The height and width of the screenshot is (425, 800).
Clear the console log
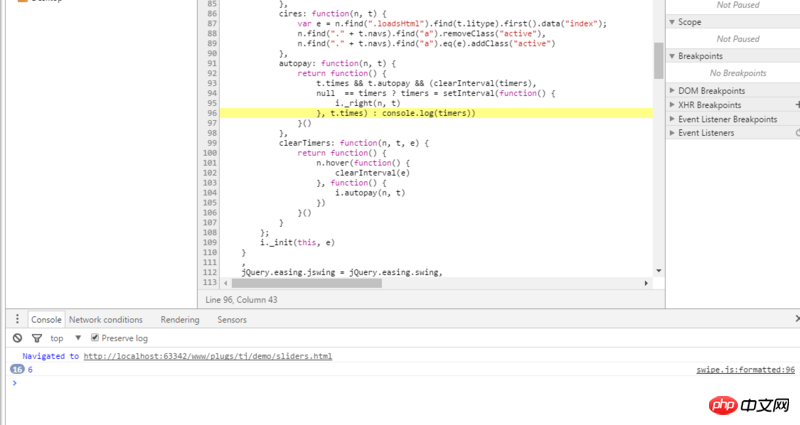pyautogui.click(x=17, y=338)
